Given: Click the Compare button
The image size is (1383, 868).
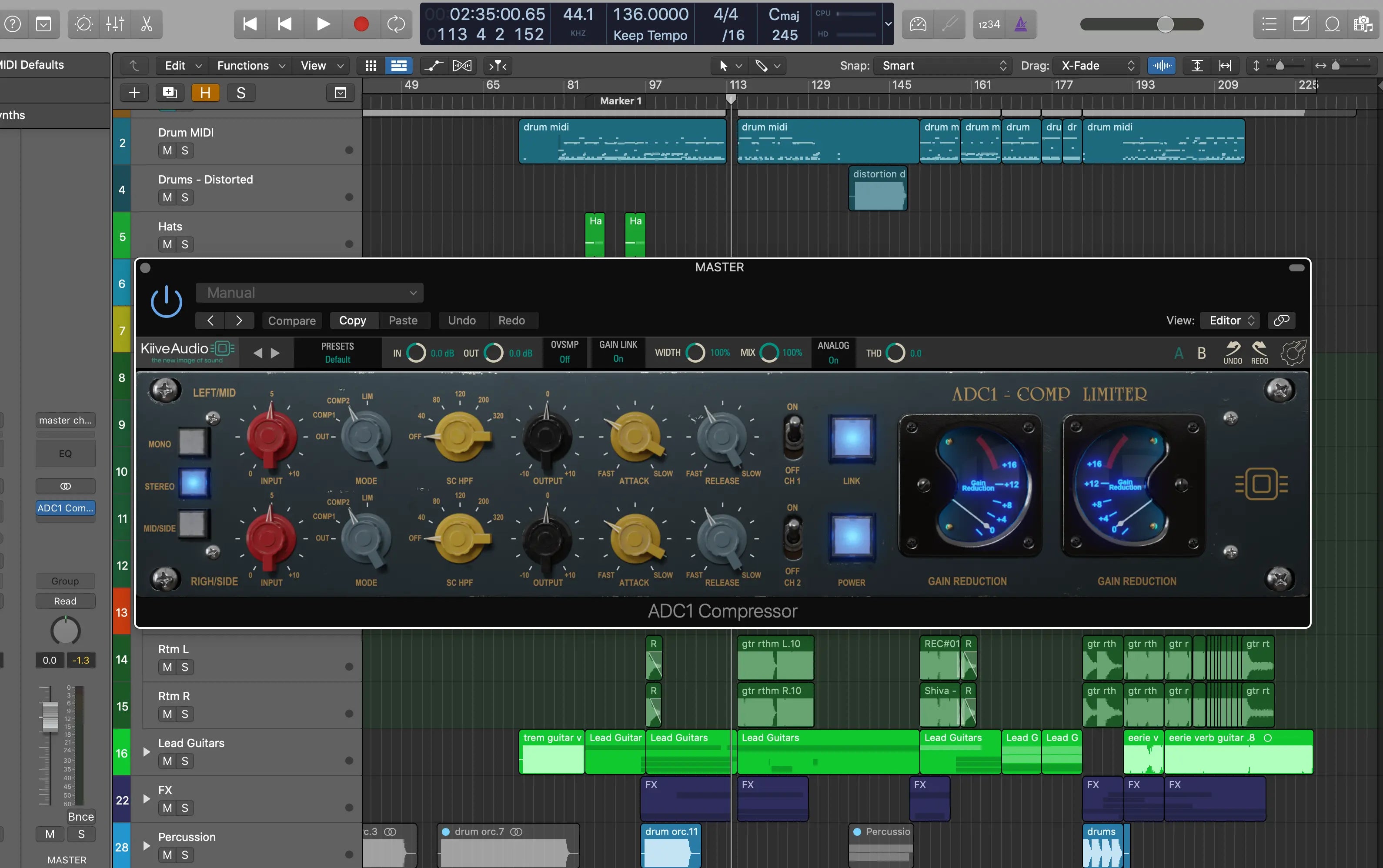Looking at the screenshot, I should tap(292, 320).
